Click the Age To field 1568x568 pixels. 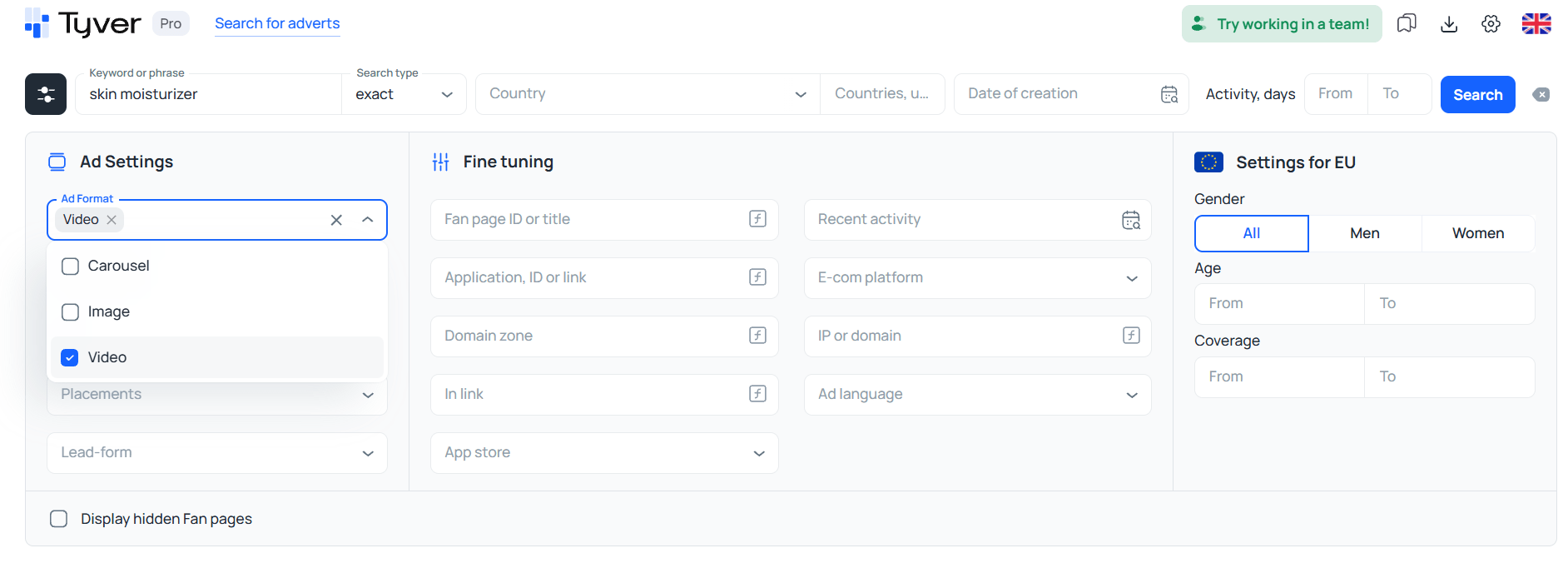coord(1450,304)
